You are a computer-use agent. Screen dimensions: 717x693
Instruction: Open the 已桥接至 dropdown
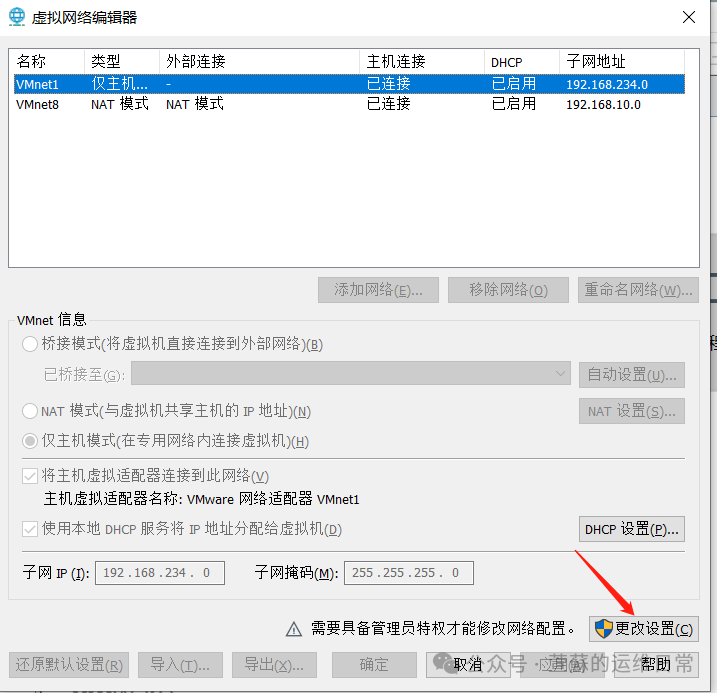[x=351, y=374]
